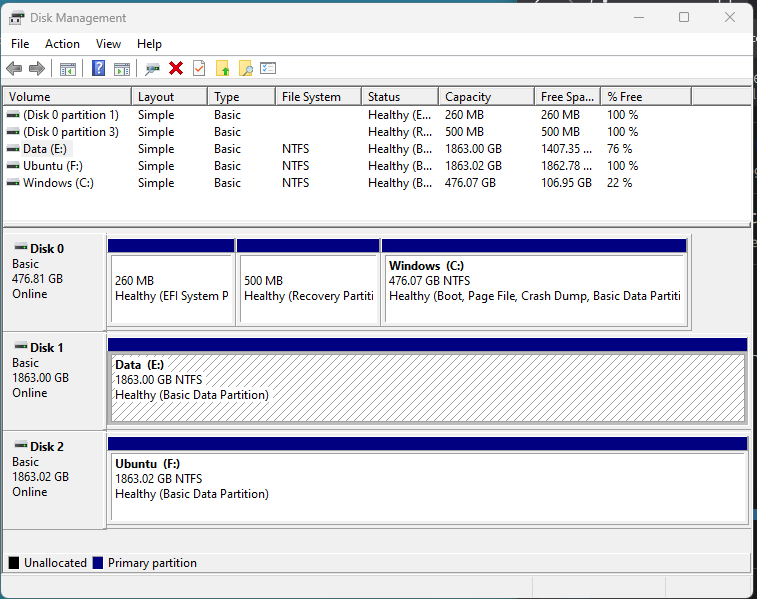Click the "76 %" free cell
Screen dimensions: 757x599
[619, 149]
